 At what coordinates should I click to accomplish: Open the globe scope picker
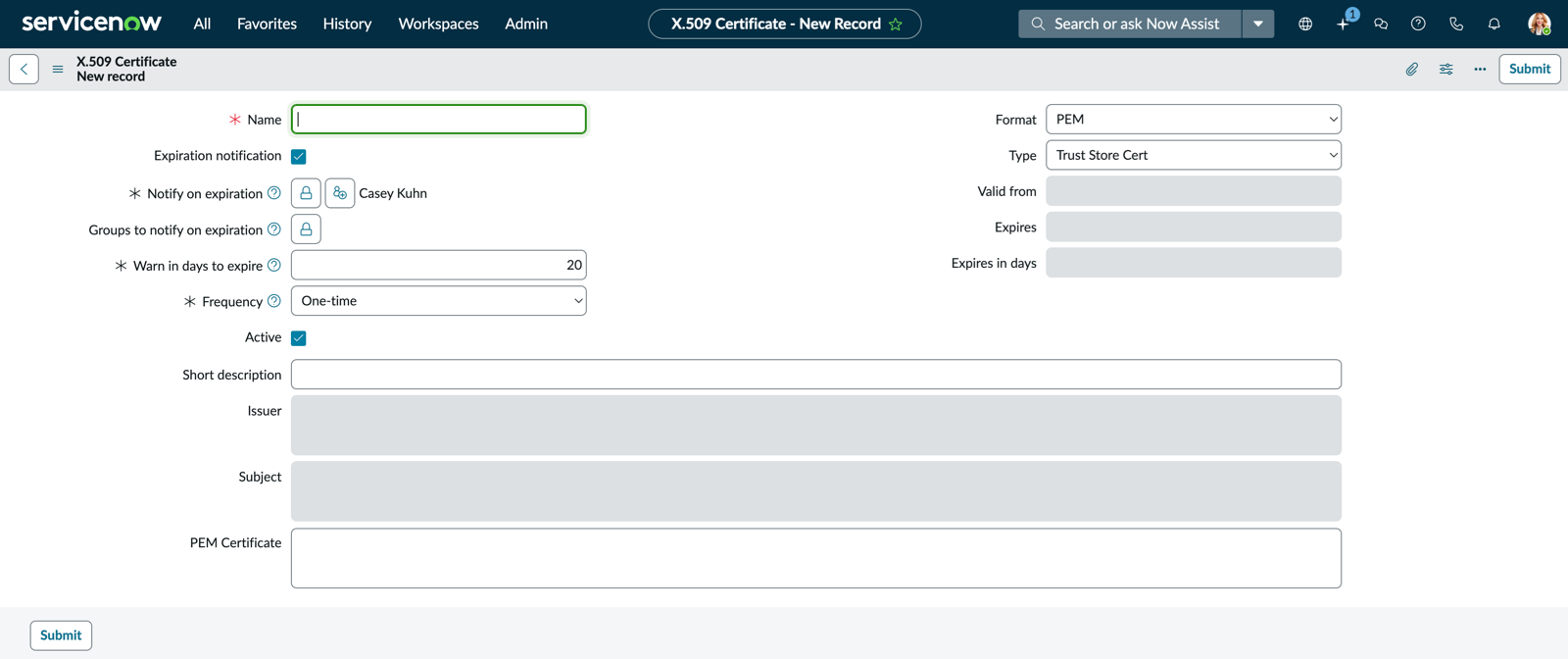point(1305,24)
